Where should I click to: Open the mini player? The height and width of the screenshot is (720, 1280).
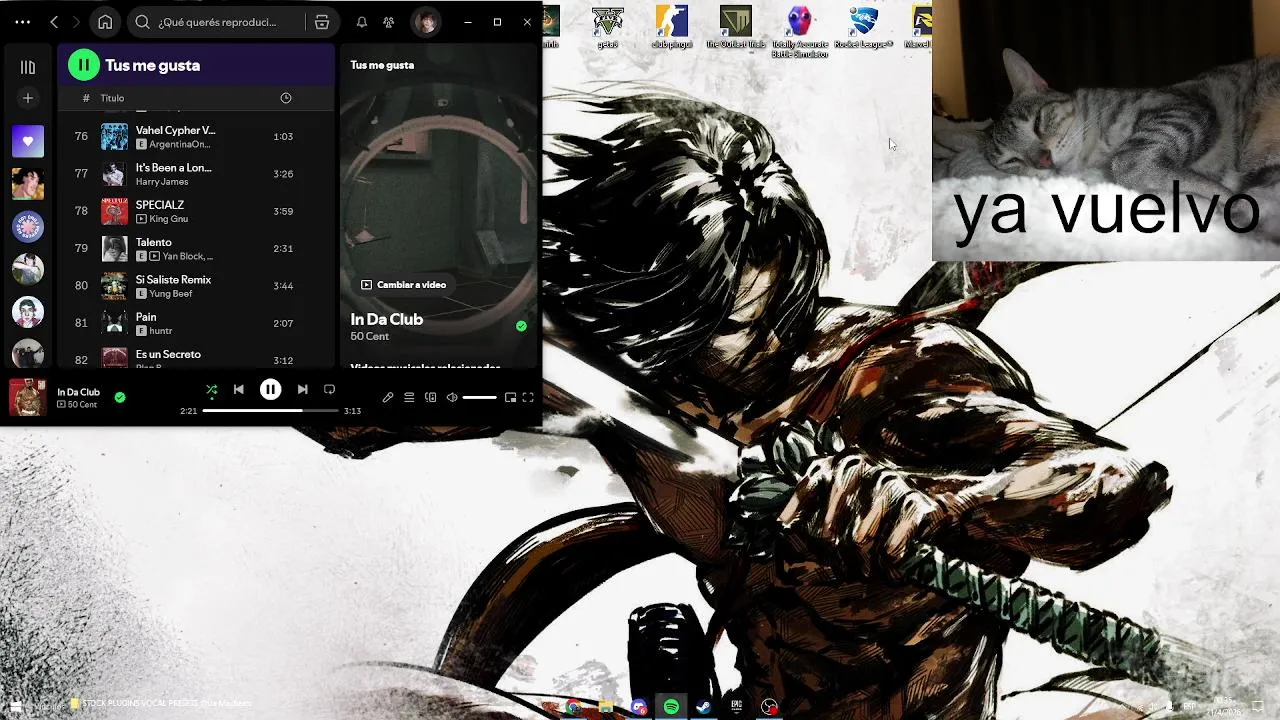click(510, 397)
